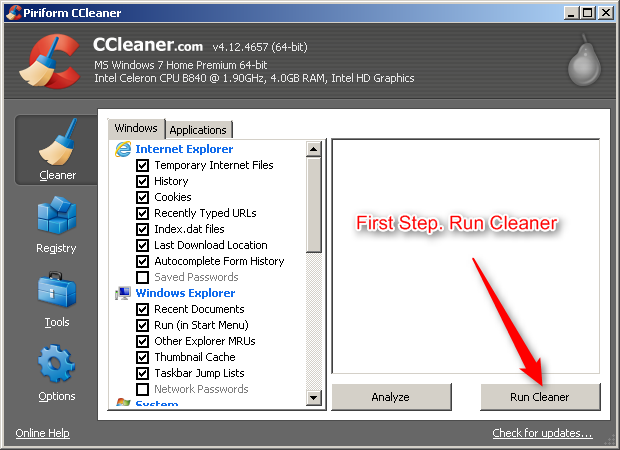Screen dimensions: 620x450
Task: Switch to the Applications tab
Action: (x=198, y=130)
